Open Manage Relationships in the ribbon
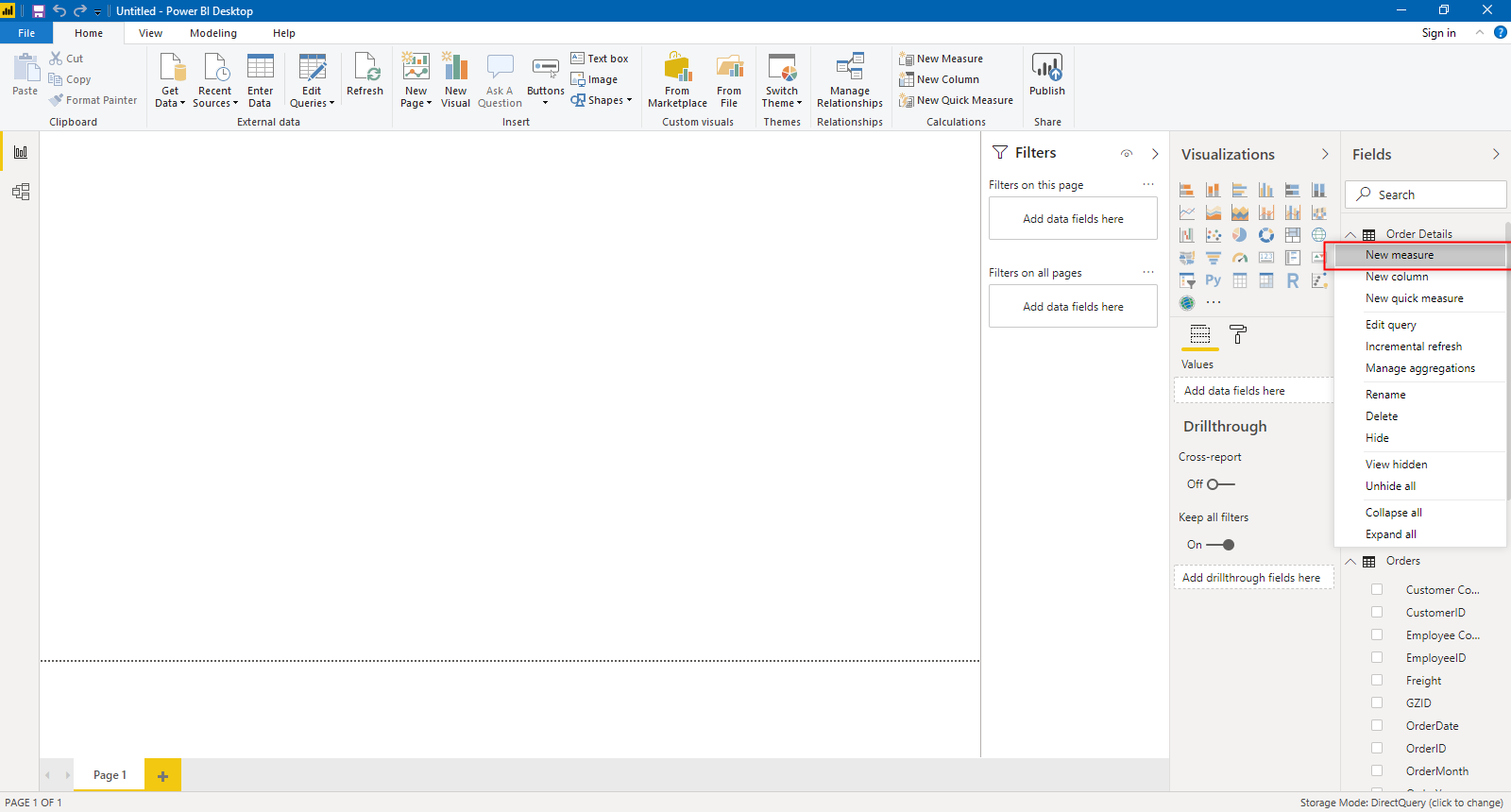 pos(850,80)
